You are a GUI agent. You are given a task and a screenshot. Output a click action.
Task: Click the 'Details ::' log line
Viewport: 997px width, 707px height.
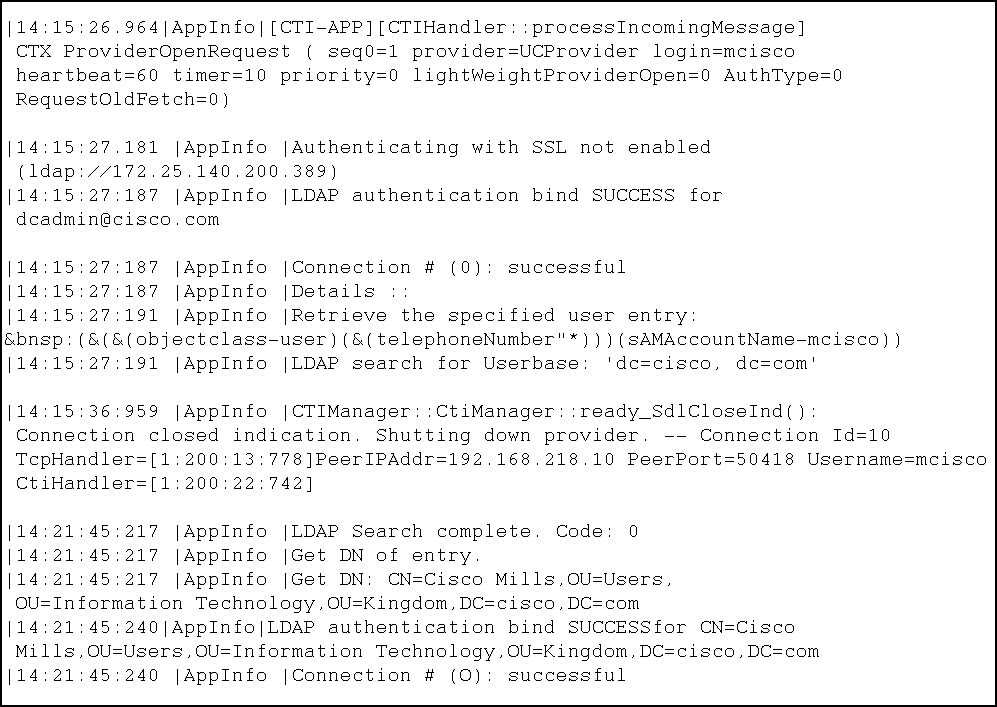(x=351, y=291)
